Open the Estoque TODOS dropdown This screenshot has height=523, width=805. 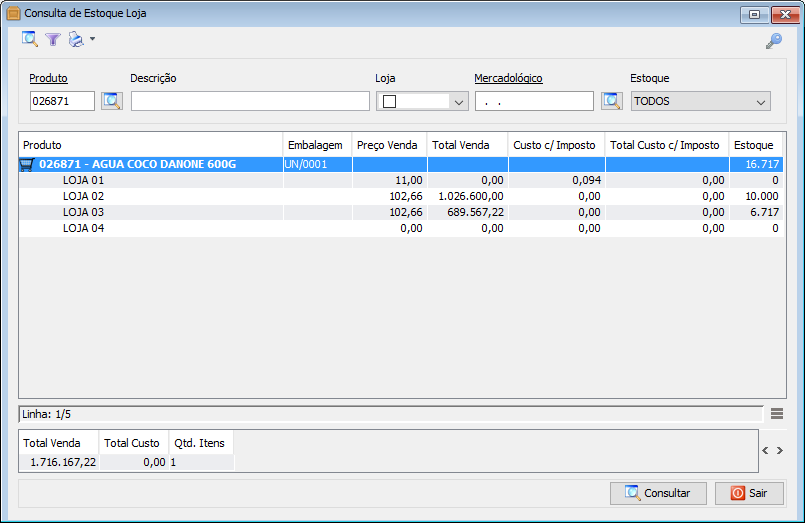click(761, 101)
